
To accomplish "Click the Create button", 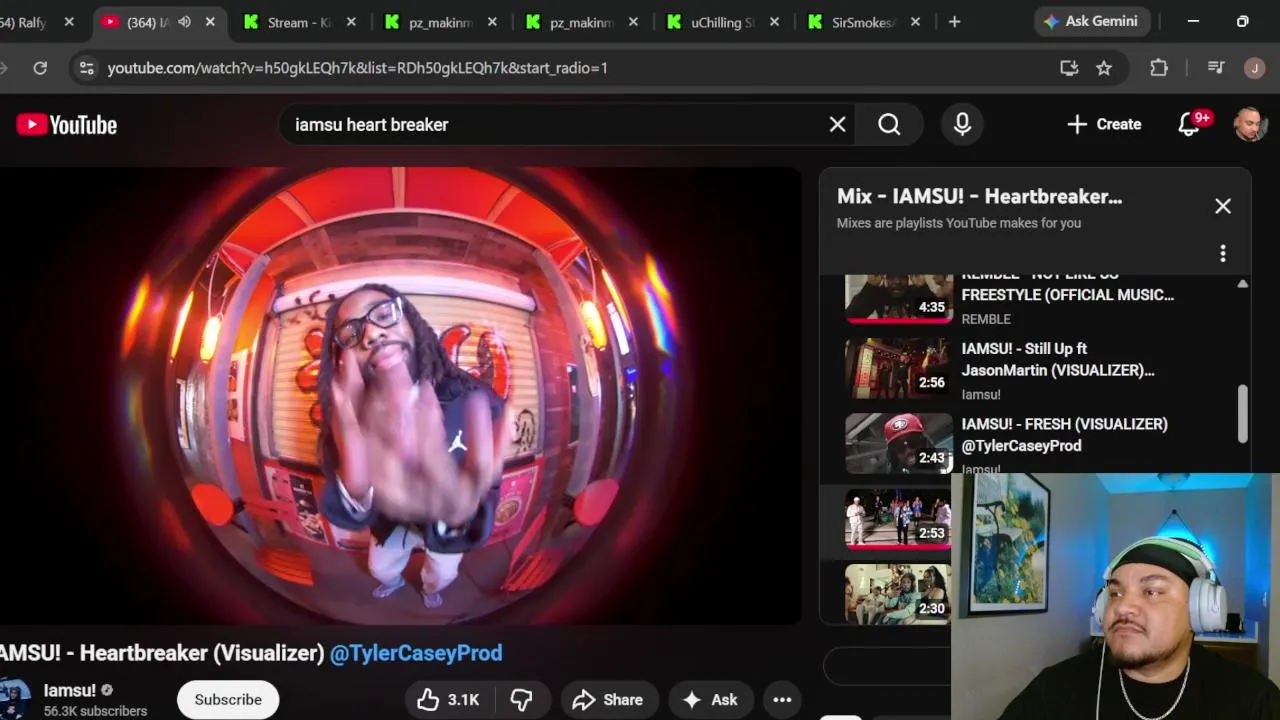I will pyautogui.click(x=1104, y=124).
